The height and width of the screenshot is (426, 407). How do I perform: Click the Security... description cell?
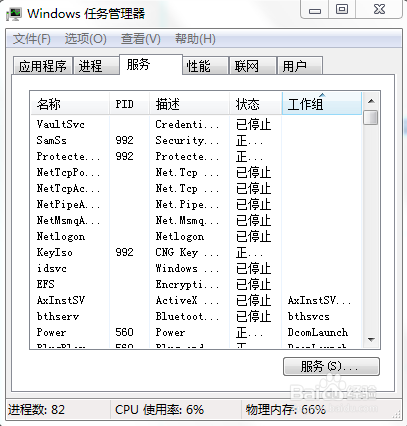187,140
